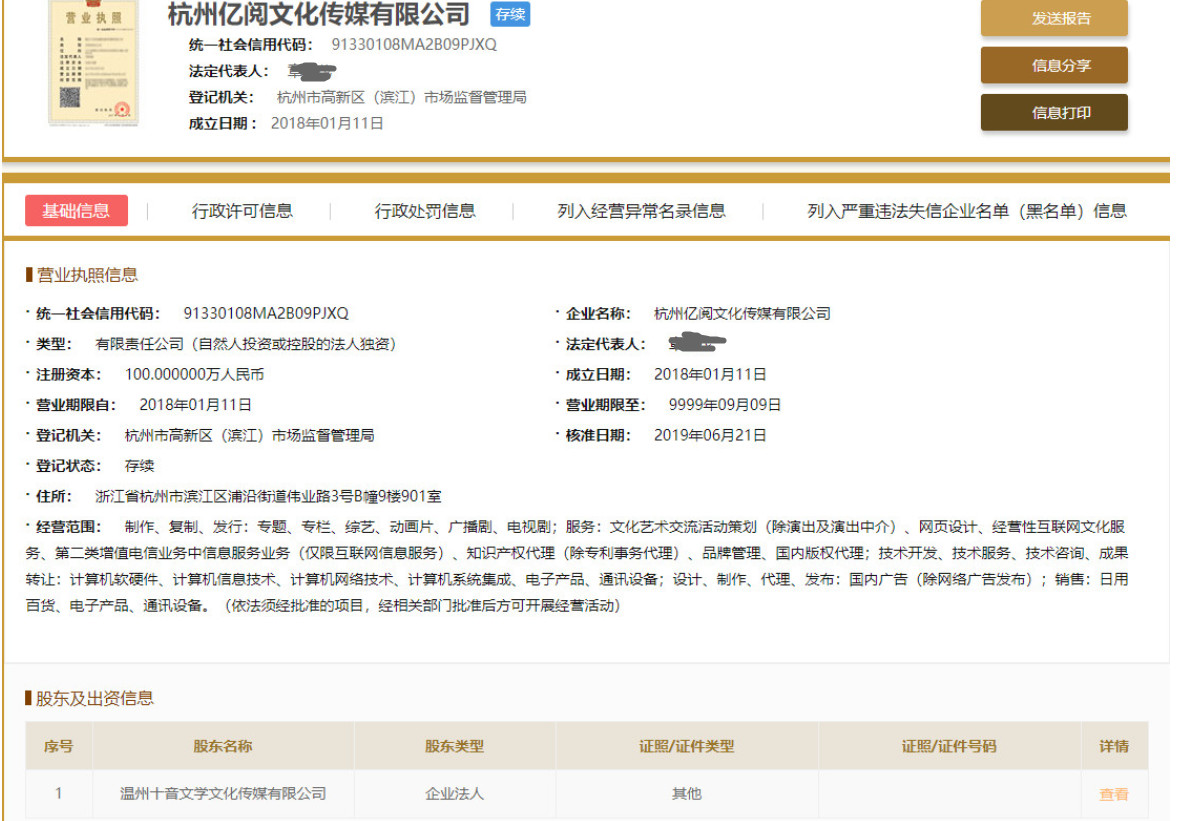Click the 信息打印 button

click(1054, 113)
